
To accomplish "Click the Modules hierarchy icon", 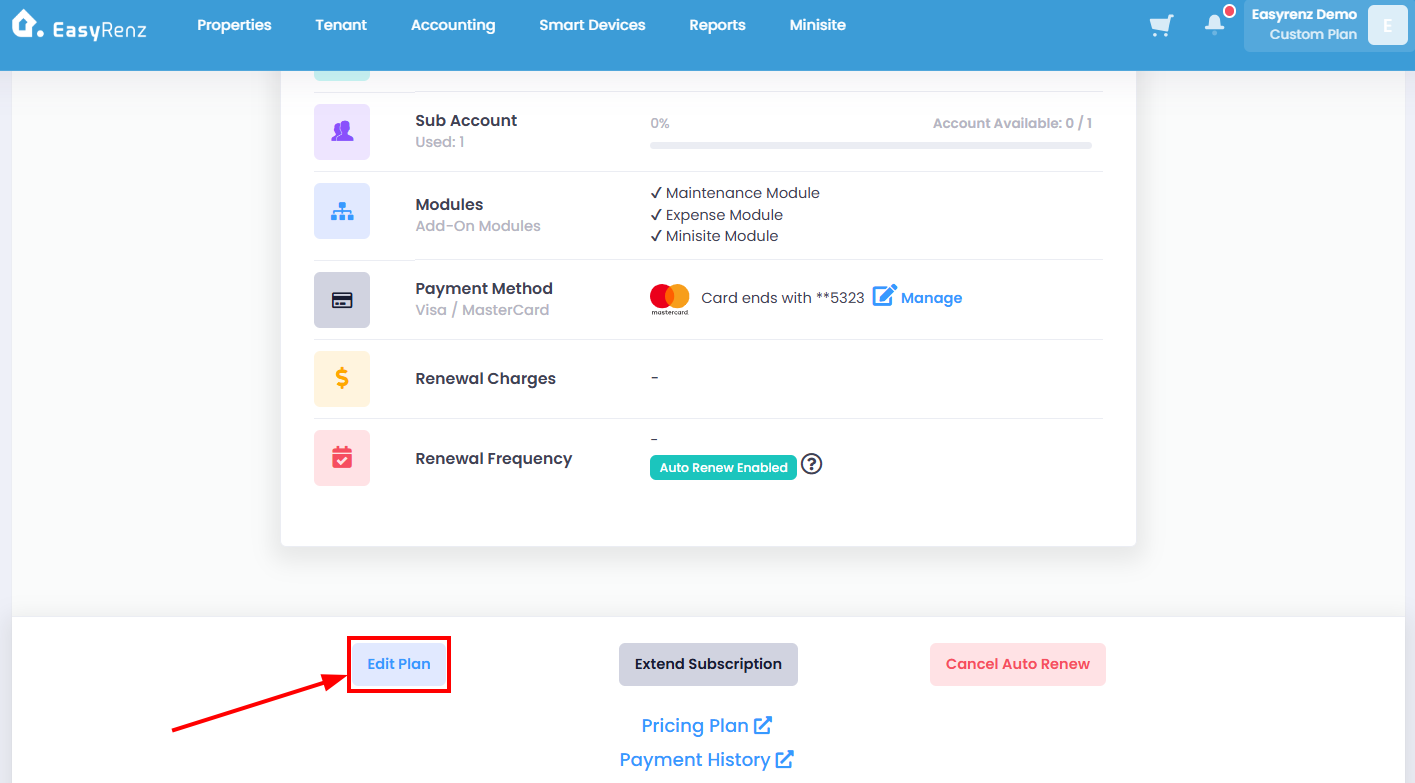I will click(x=342, y=211).
